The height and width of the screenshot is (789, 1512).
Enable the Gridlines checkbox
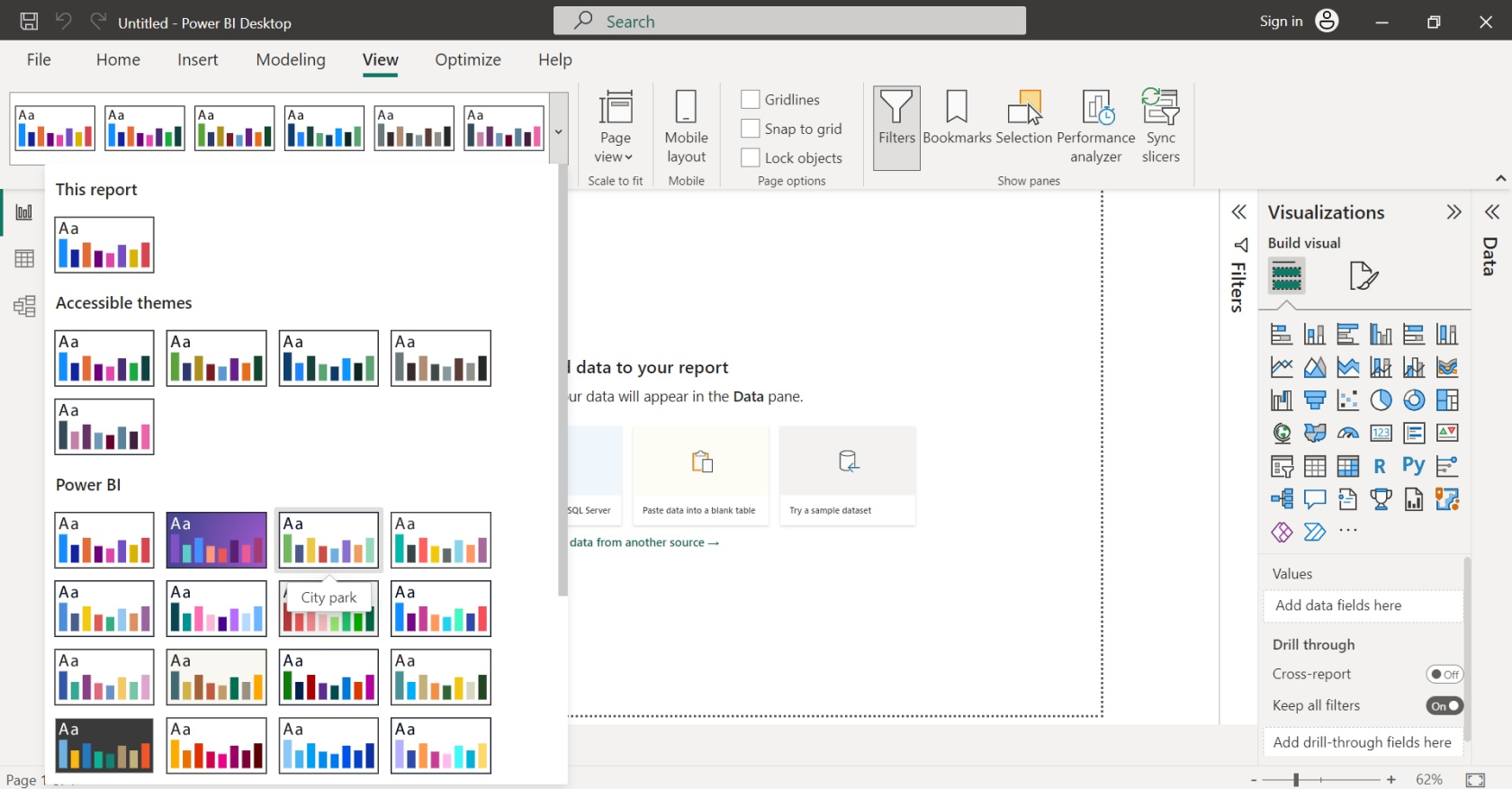point(751,99)
